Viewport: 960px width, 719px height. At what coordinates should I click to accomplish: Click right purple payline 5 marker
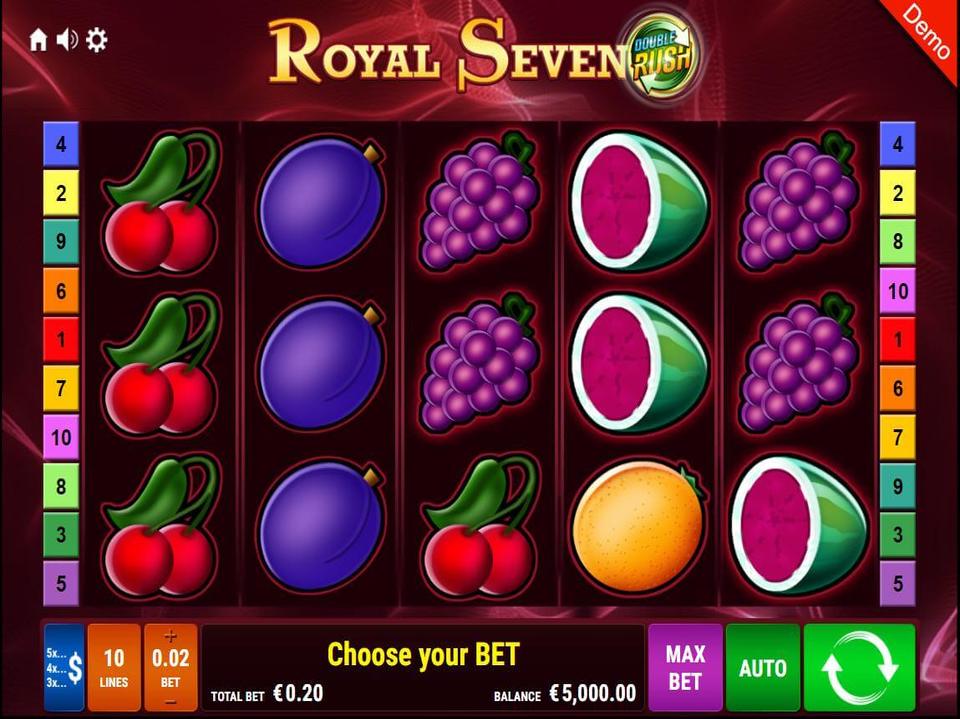tap(898, 583)
